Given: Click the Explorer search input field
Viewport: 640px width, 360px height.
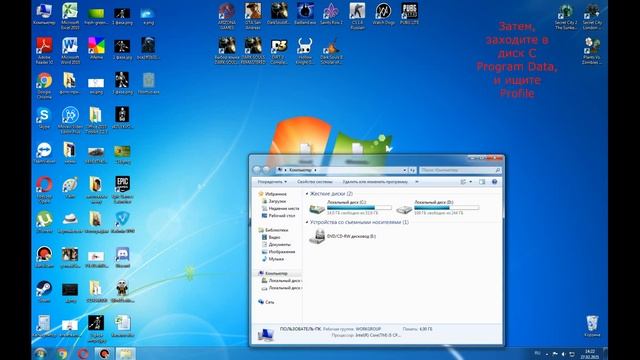Looking at the screenshot, I should (460, 170).
